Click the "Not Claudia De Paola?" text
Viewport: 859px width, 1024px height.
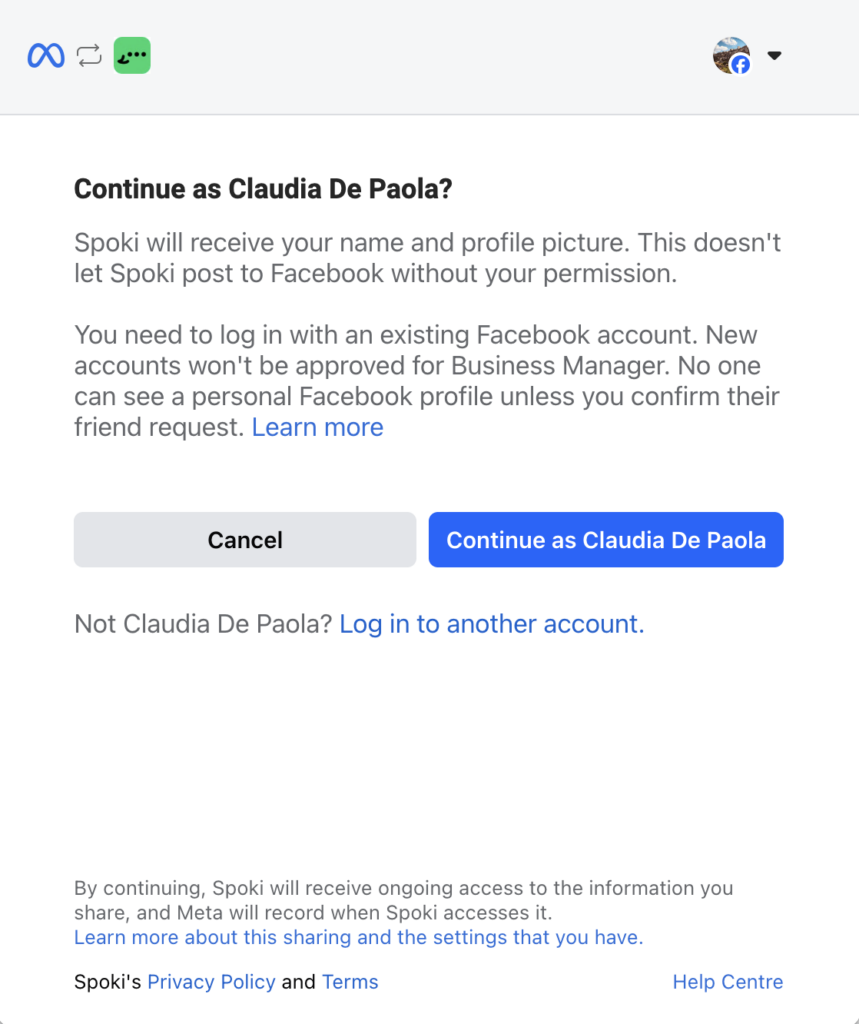(x=203, y=624)
